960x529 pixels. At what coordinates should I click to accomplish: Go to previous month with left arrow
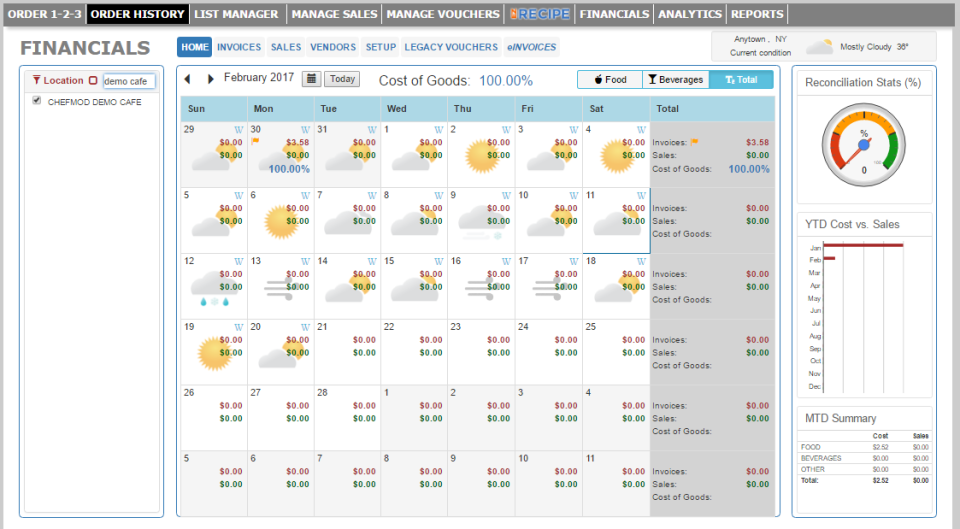188,79
